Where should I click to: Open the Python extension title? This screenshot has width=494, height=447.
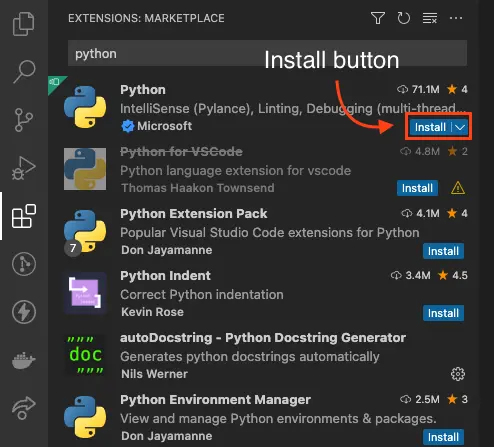pyautogui.click(x=143, y=90)
